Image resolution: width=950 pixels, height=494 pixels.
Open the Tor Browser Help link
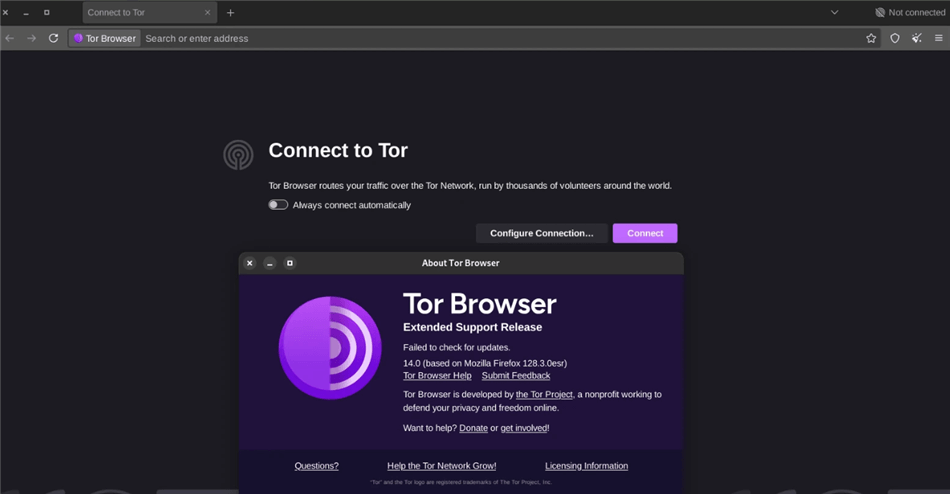coord(437,376)
